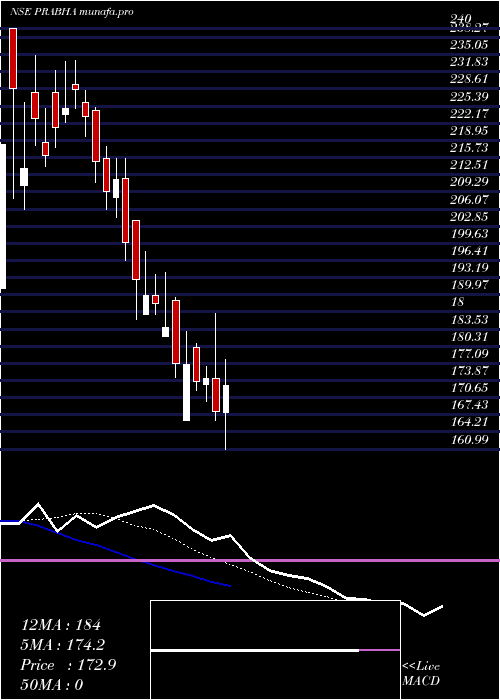This screenshot has height=700, width=500.
Task: Click the 177.09 price axis label
Action: [x=469, y=354]
